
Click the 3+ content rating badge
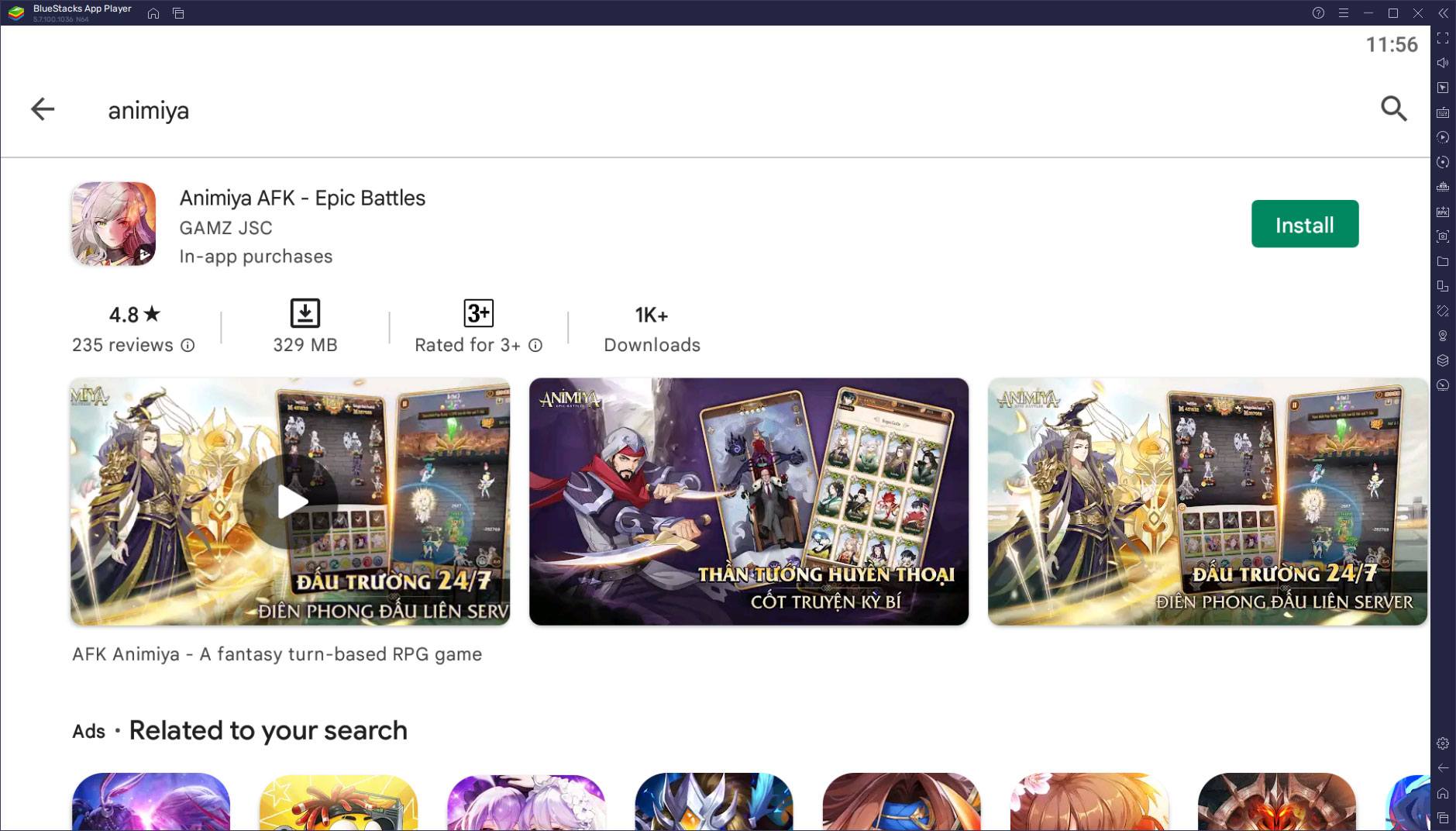coord(478,313)
